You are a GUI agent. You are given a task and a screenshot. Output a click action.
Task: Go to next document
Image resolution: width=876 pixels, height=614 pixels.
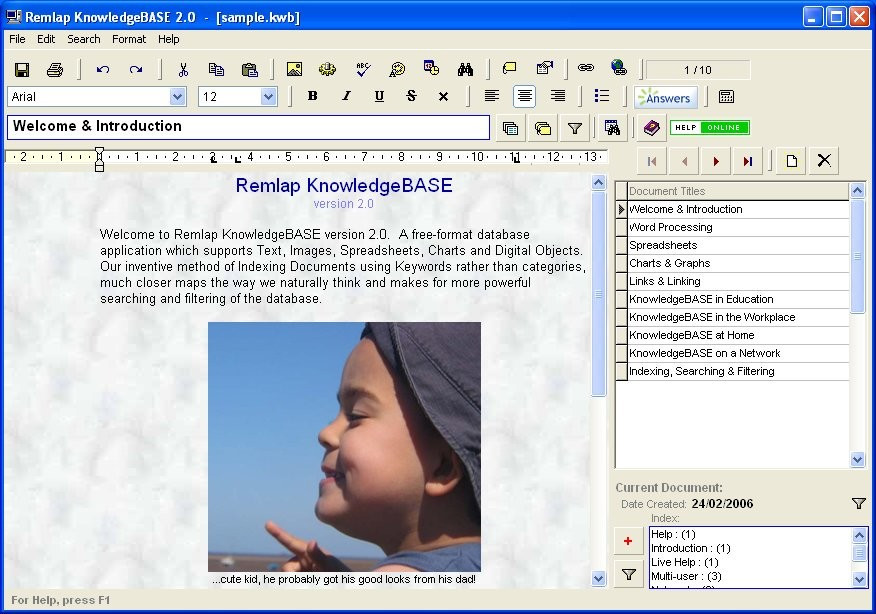pos(716,161)
